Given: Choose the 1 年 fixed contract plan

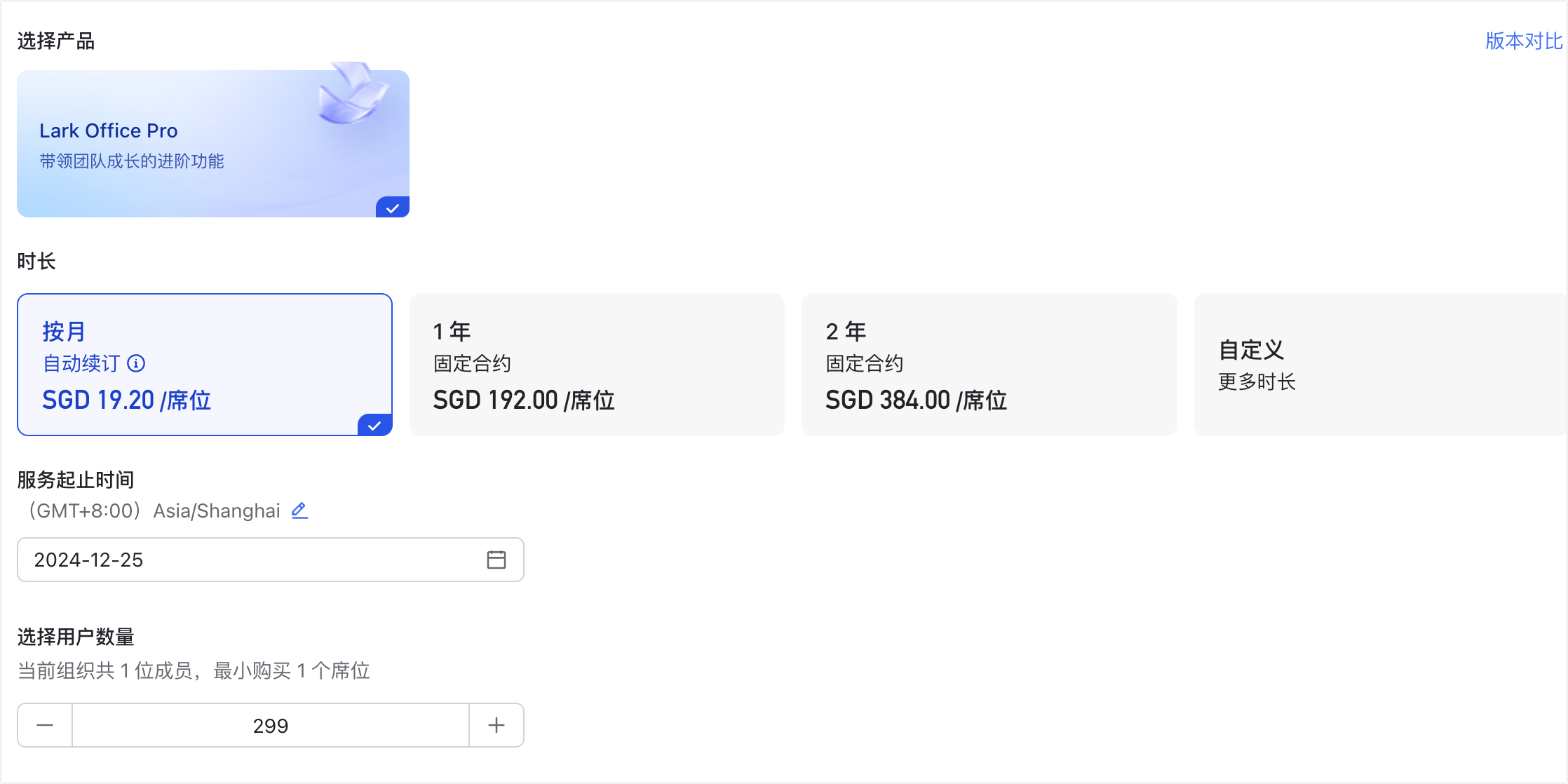Looking at the screenshot, I should (597, 365).
